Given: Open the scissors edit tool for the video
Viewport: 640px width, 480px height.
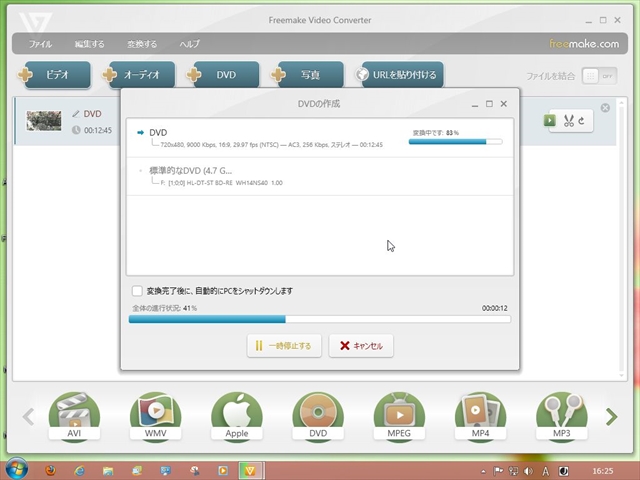Looking at the screenshot, I should coord(568,121).
